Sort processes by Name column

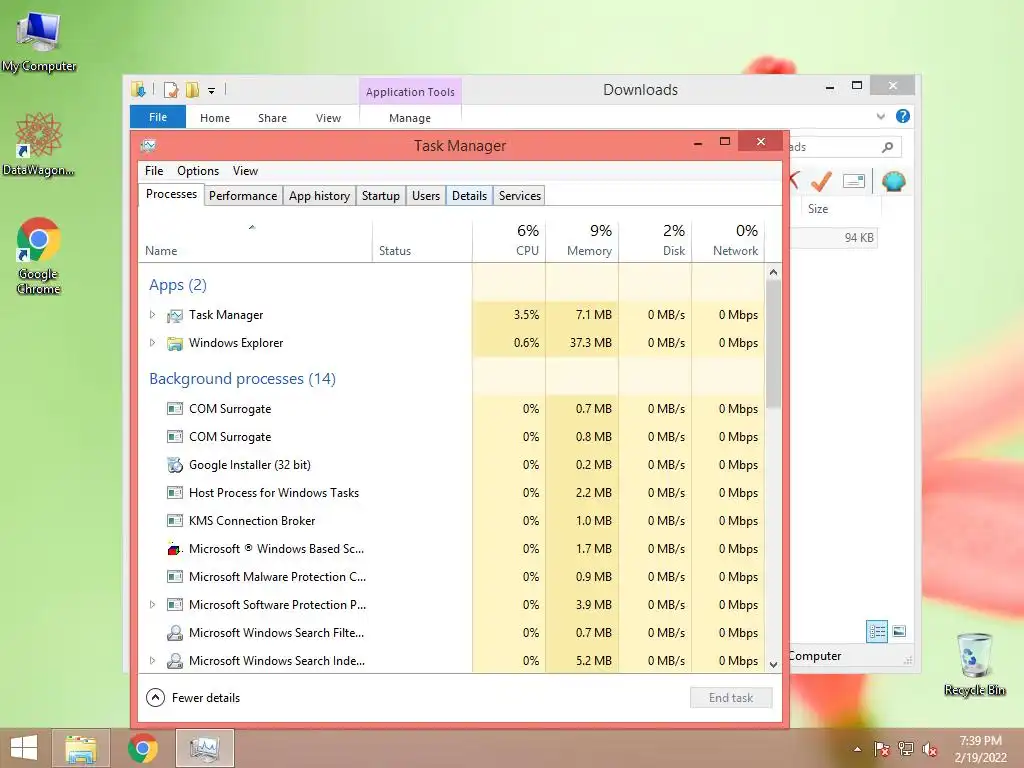(255, 240)
